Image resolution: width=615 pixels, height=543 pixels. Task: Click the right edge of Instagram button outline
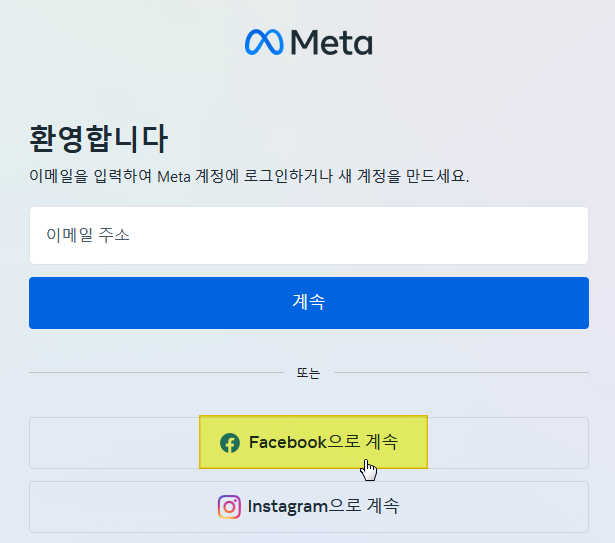[588, 507]
